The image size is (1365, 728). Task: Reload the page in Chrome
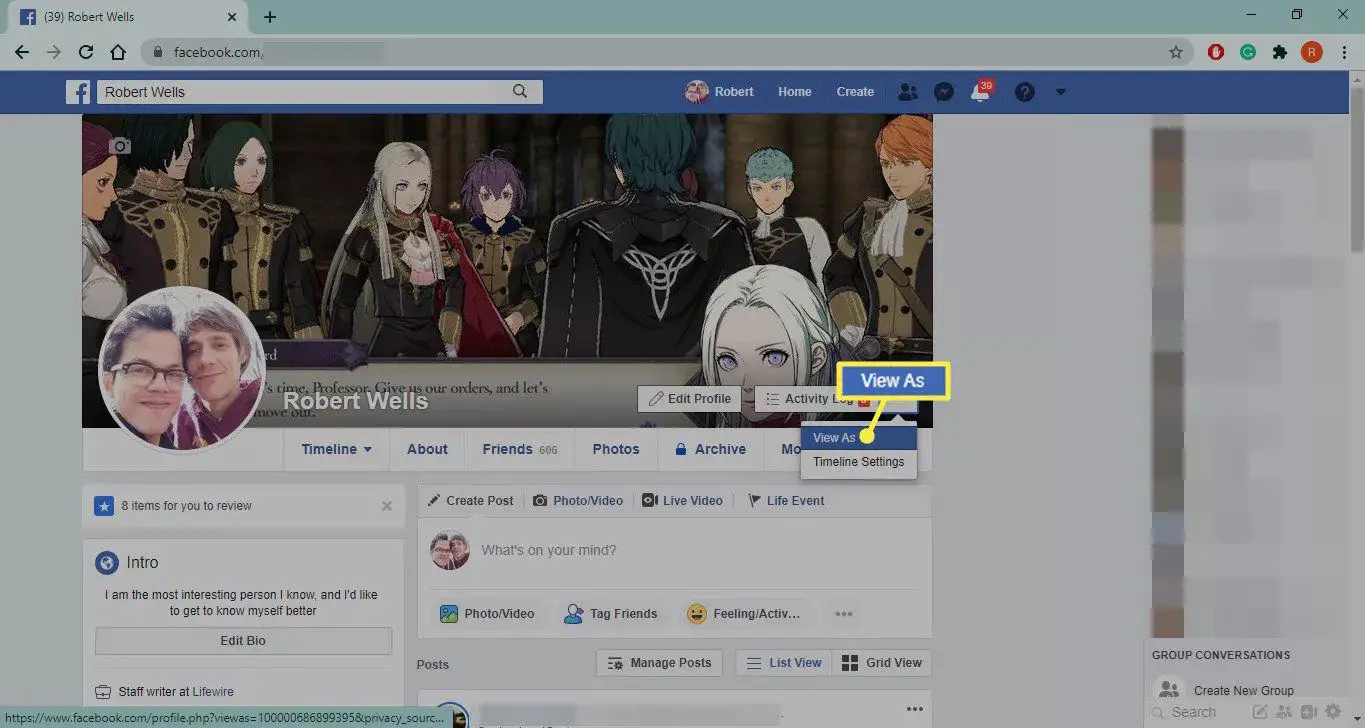point(86,53)
